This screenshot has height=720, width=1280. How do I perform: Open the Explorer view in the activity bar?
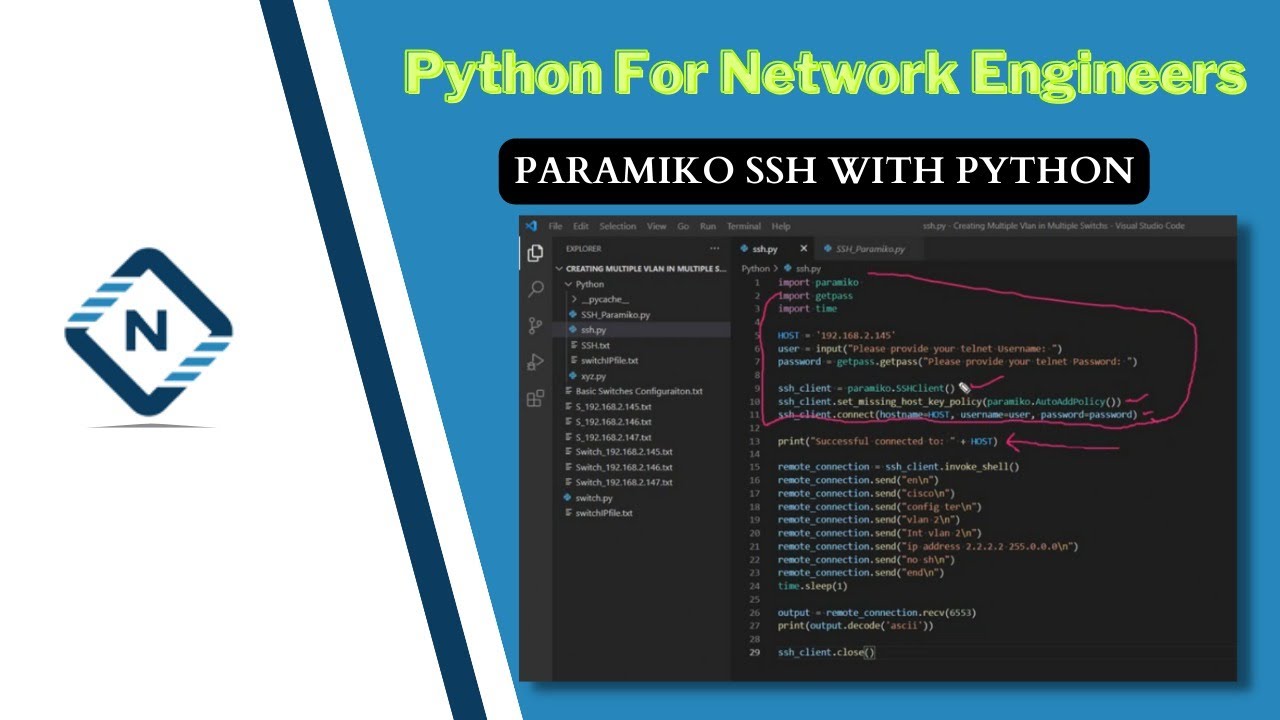point(535,253)
